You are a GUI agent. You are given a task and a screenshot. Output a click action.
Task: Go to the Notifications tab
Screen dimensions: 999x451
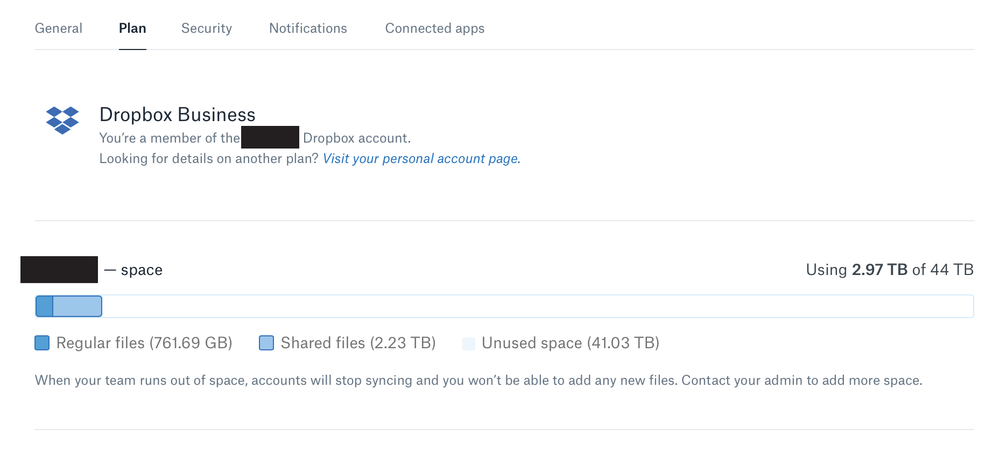coord(308,28)
